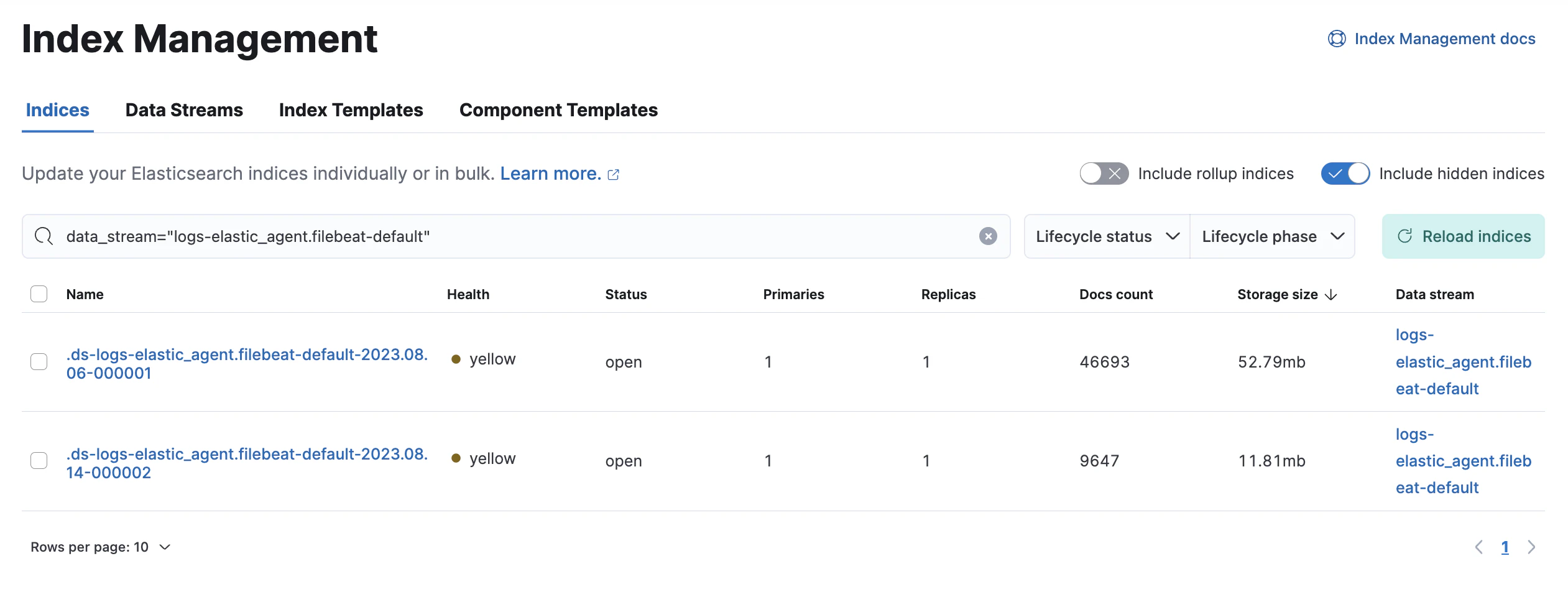This screenshot has height=607, width=1568.
Task: Sort by the Health column header
Action: tap(468, 295)
